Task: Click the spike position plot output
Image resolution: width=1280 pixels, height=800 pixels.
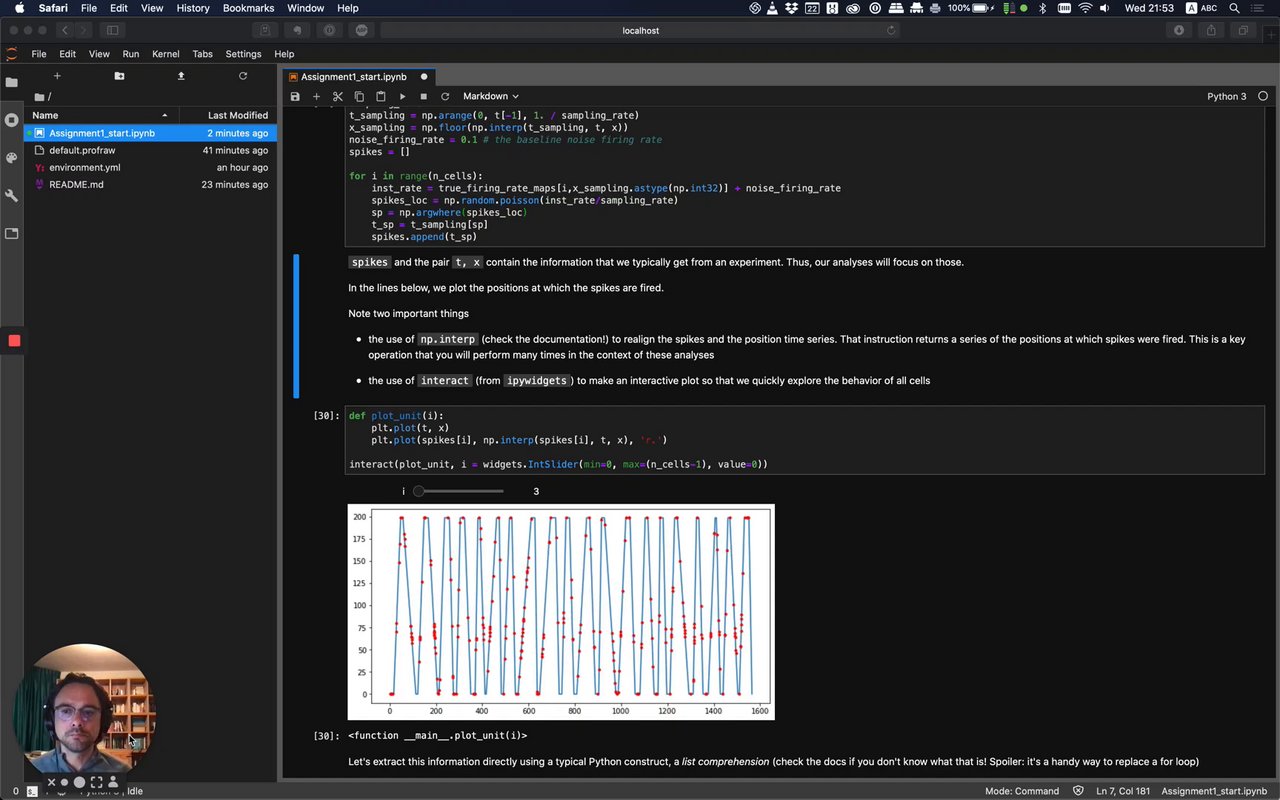Action: click(x=561, y=612)
